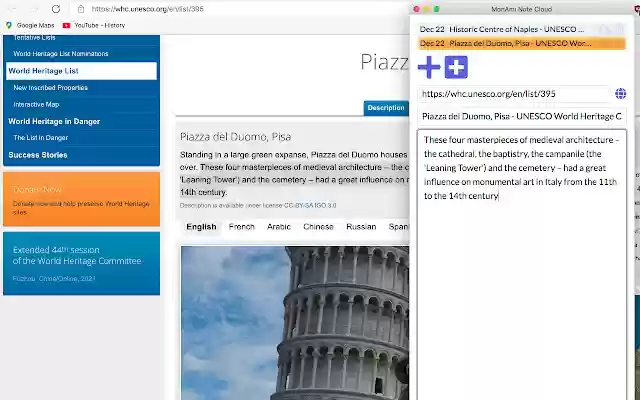Switch description language to Arabic
640x400 pixels.
[x=279, y=227]
